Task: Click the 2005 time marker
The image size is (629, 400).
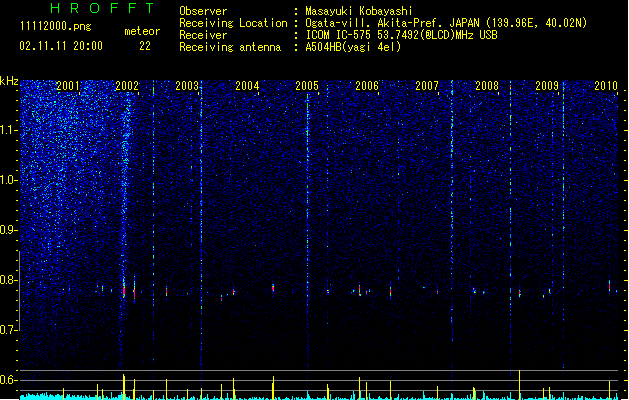Action: [307, 86]
